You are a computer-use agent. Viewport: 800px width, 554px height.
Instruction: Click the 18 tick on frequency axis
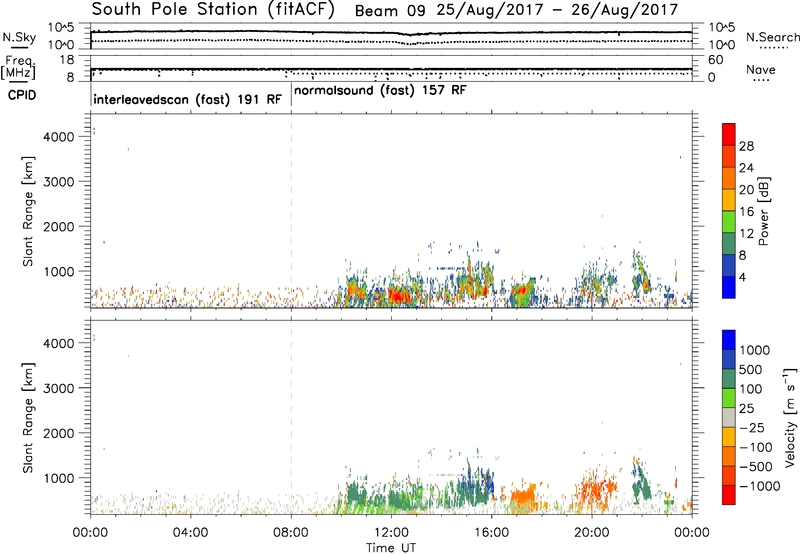click(x=67, y=60)
